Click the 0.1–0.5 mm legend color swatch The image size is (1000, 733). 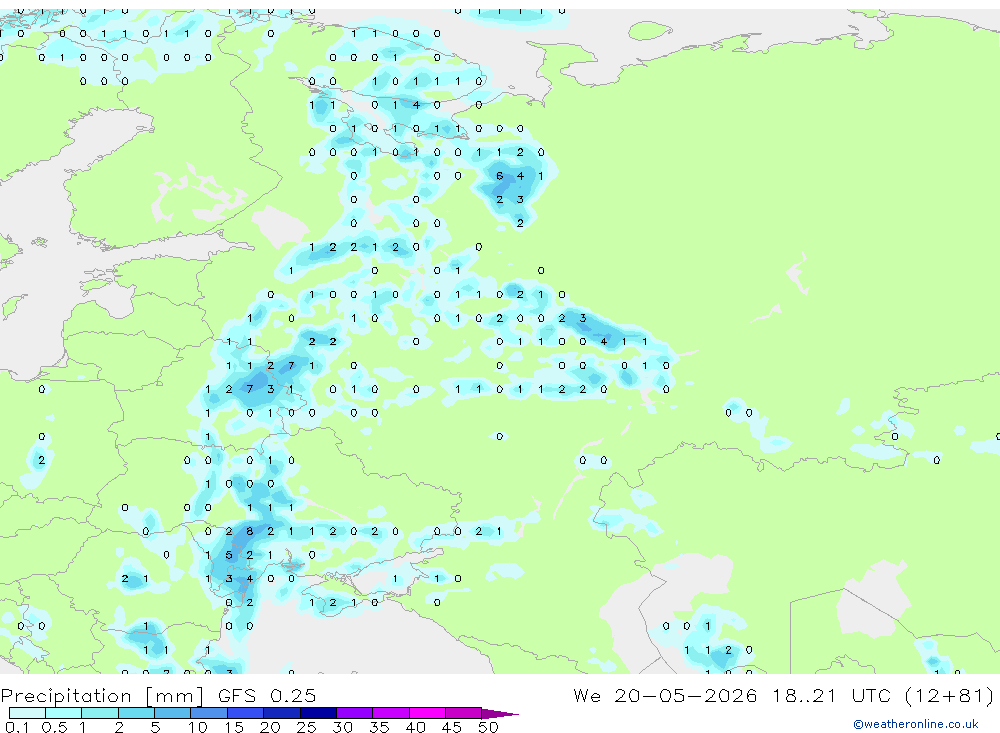pos(27,713)
